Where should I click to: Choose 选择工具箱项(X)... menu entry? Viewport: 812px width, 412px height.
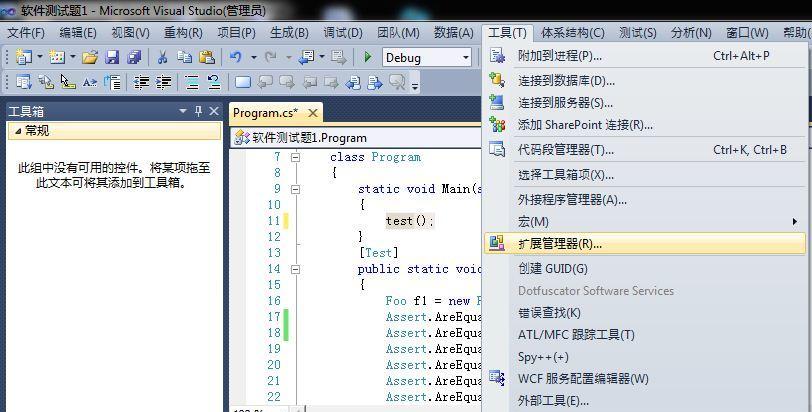644,174
